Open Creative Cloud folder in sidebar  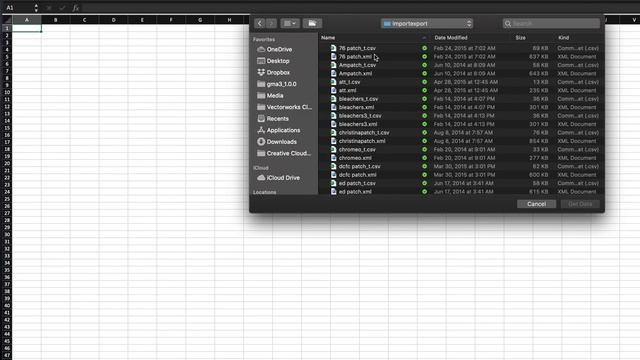pyautogui.click(x=284, y=153)
